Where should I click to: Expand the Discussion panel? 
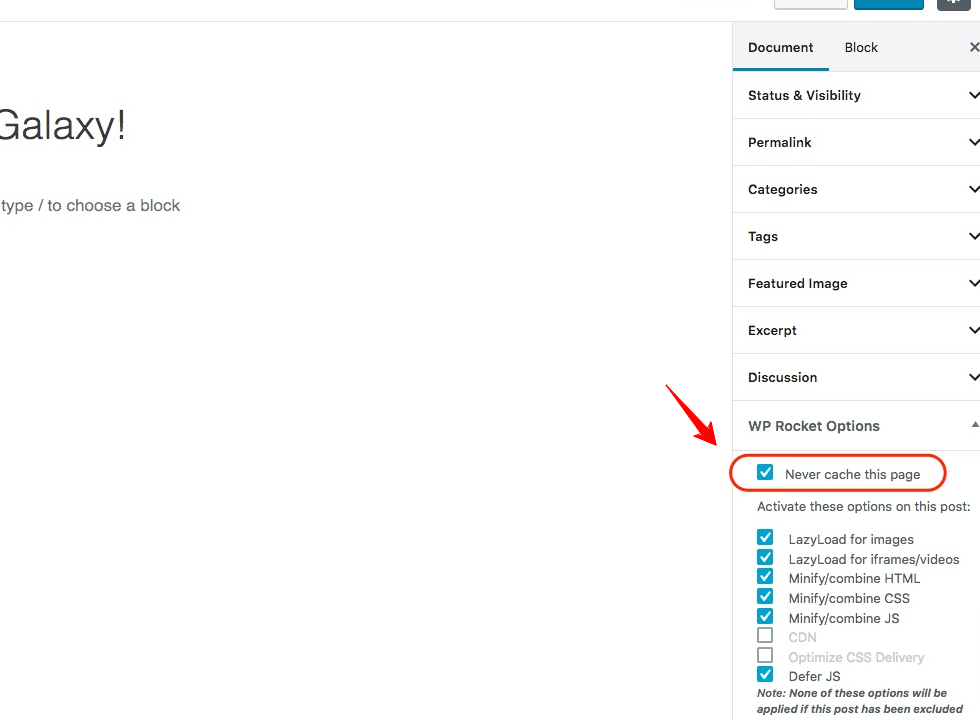856,377
